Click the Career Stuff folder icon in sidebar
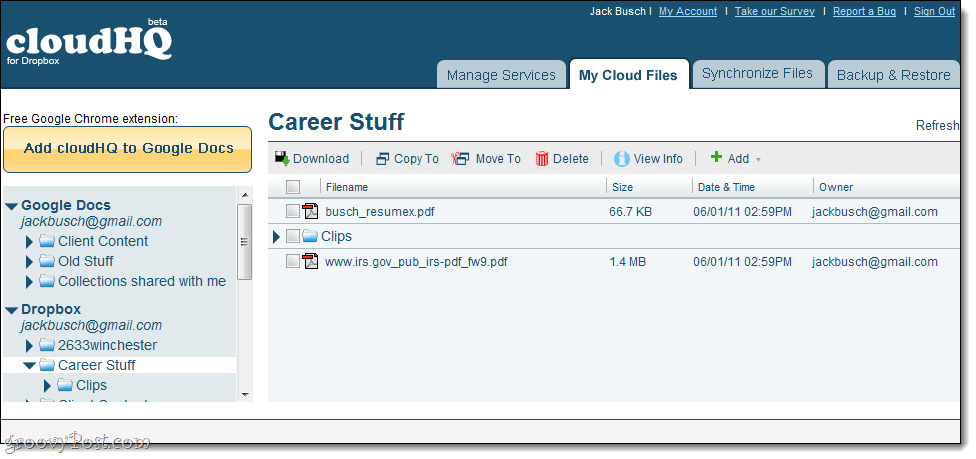976x459 pixels. [47, 365]
